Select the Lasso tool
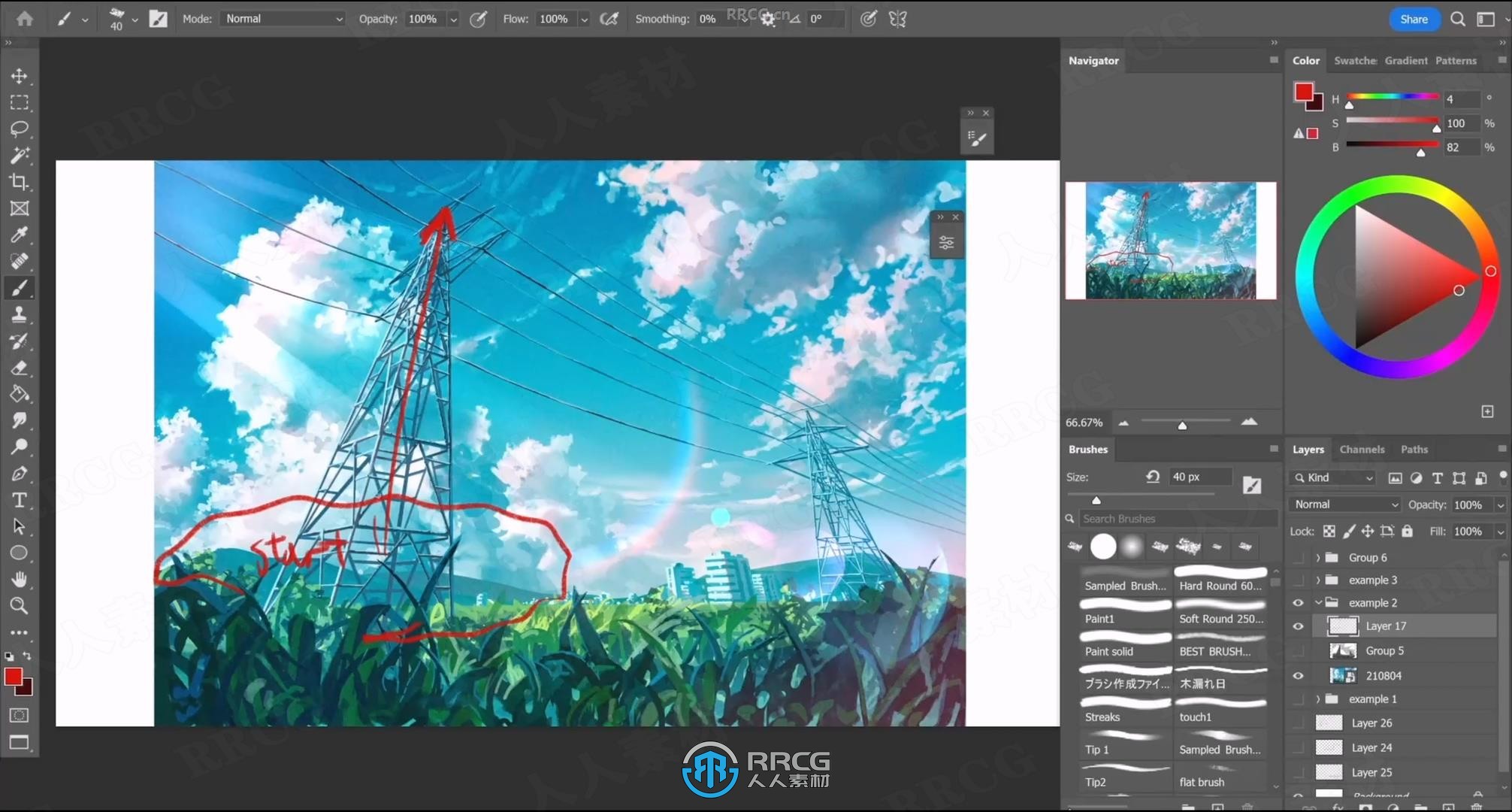The width and height of the screenshot is (1512, 812). point(20,129)
